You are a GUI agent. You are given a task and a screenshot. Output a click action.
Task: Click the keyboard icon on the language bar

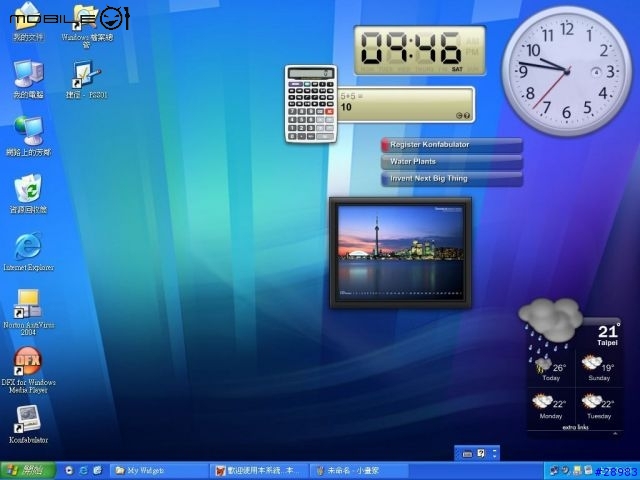point(467,453)
